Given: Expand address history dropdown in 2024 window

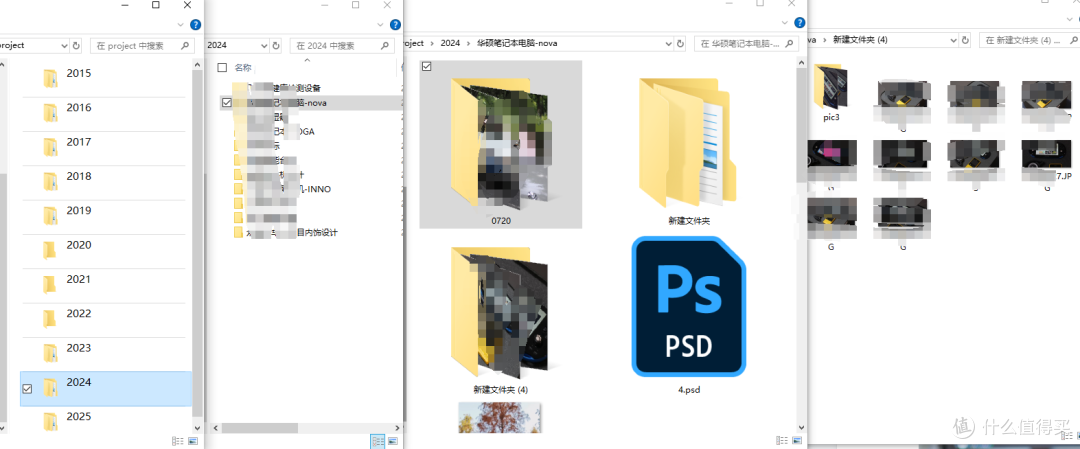Looking at the screenshot, I should tap(264, 45).
